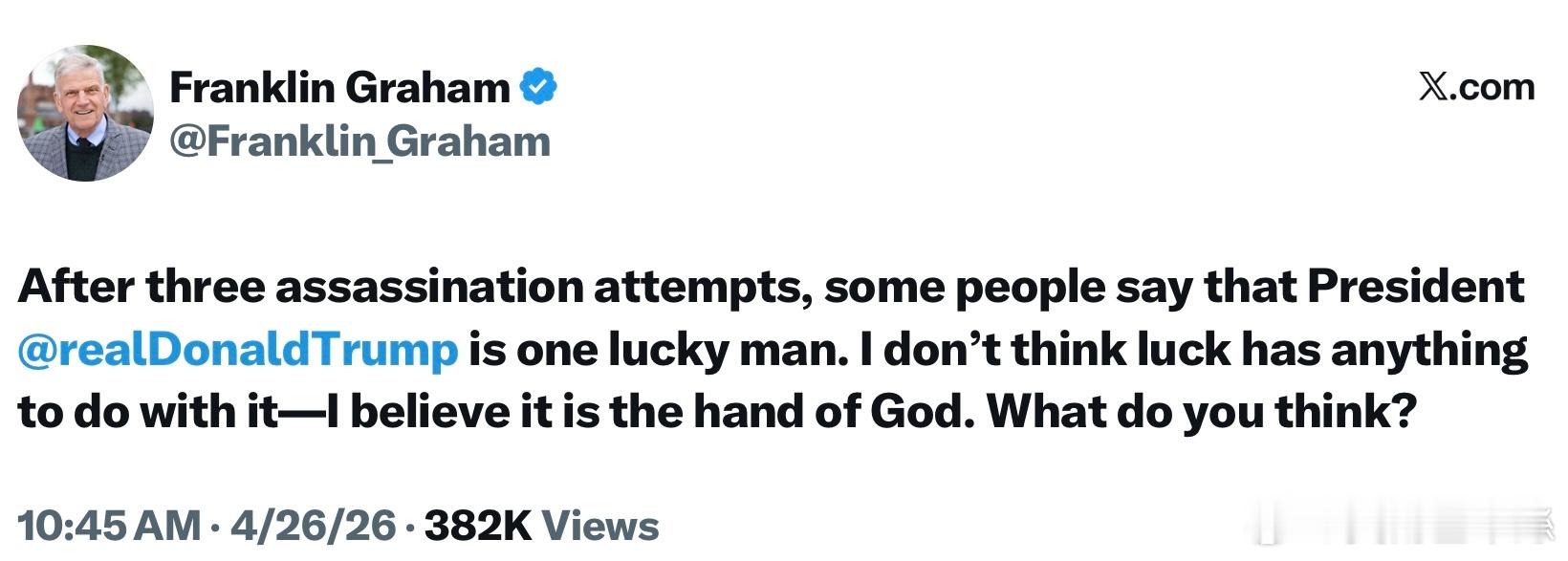Click the "Franklin Graham" display name
This screenshot has height=561, width=1568.
click(x=339, y=88)
